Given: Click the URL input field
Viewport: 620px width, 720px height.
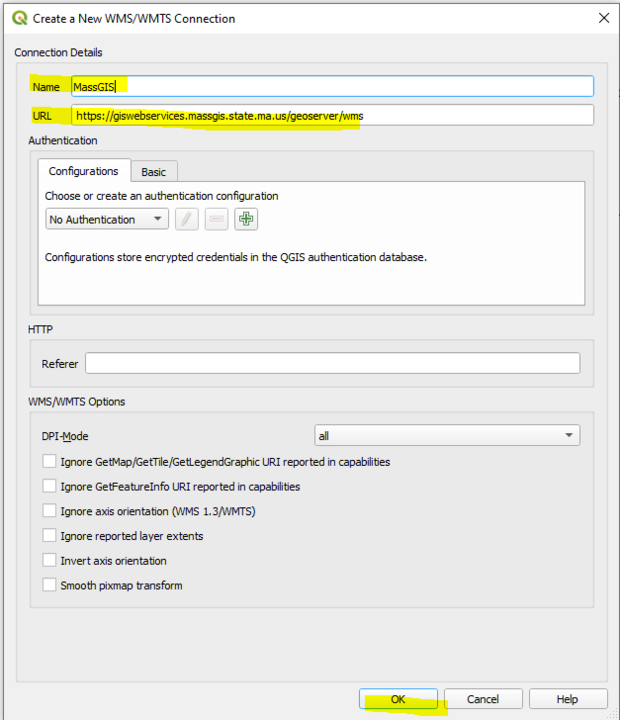Looking at the screenshot, I should coord(333,115).
